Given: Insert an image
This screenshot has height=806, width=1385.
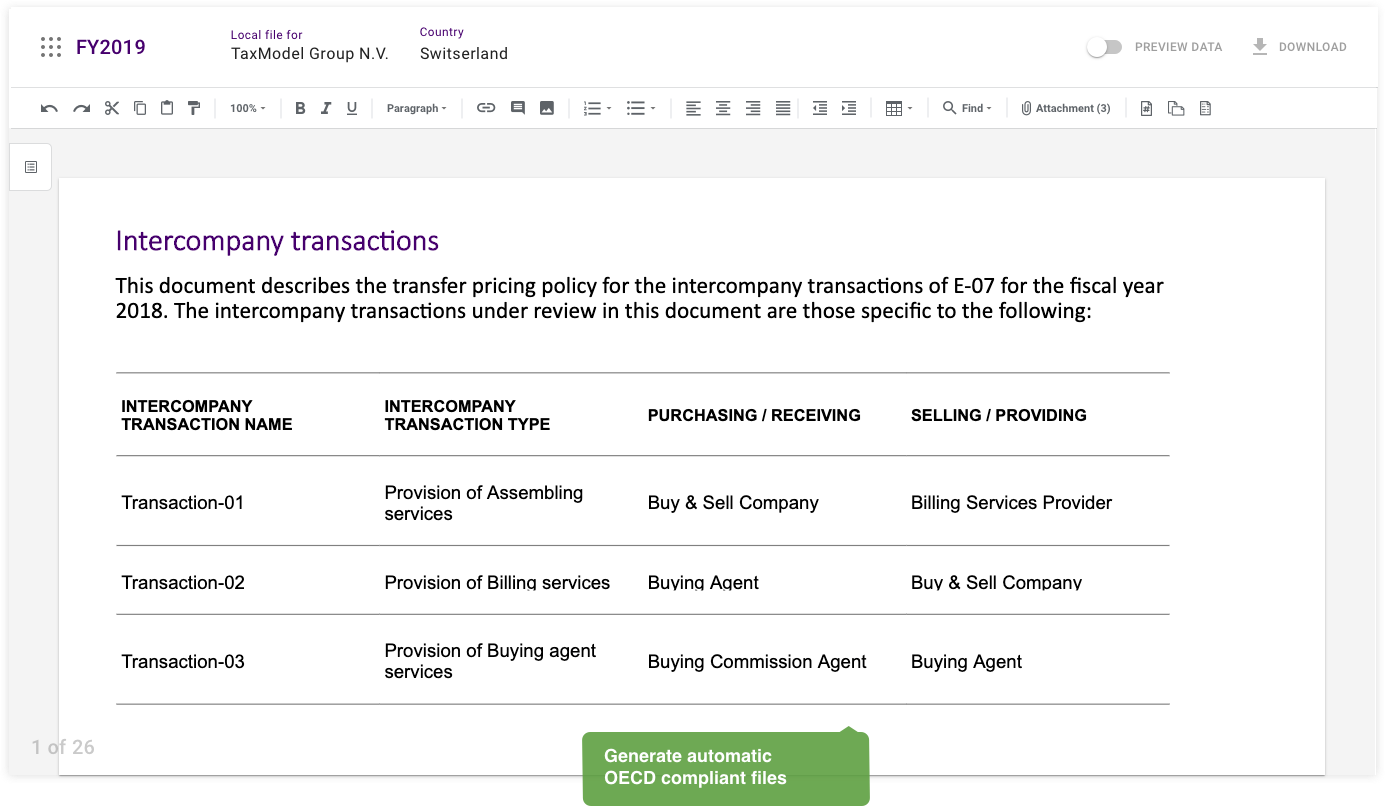Looking at the screenshot, I should [x=547, y=108].
